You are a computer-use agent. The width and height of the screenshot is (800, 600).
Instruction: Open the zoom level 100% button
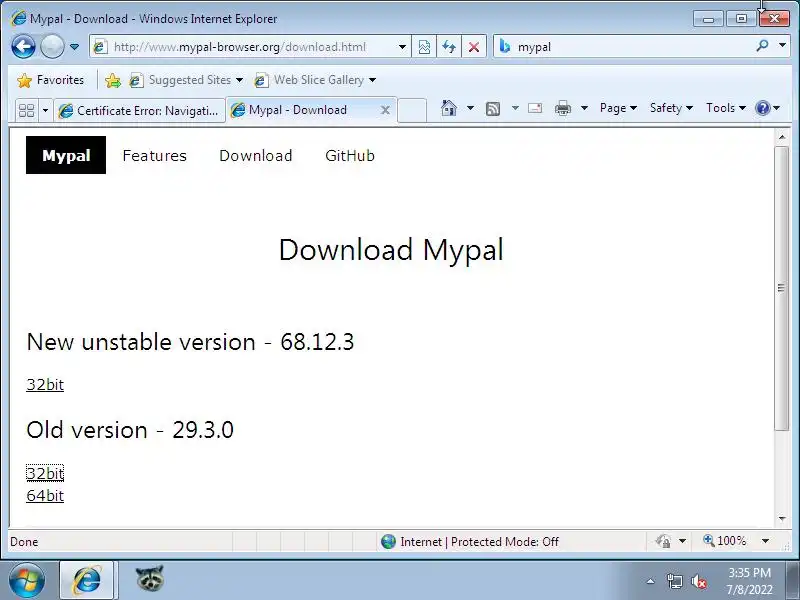(726, 541)
